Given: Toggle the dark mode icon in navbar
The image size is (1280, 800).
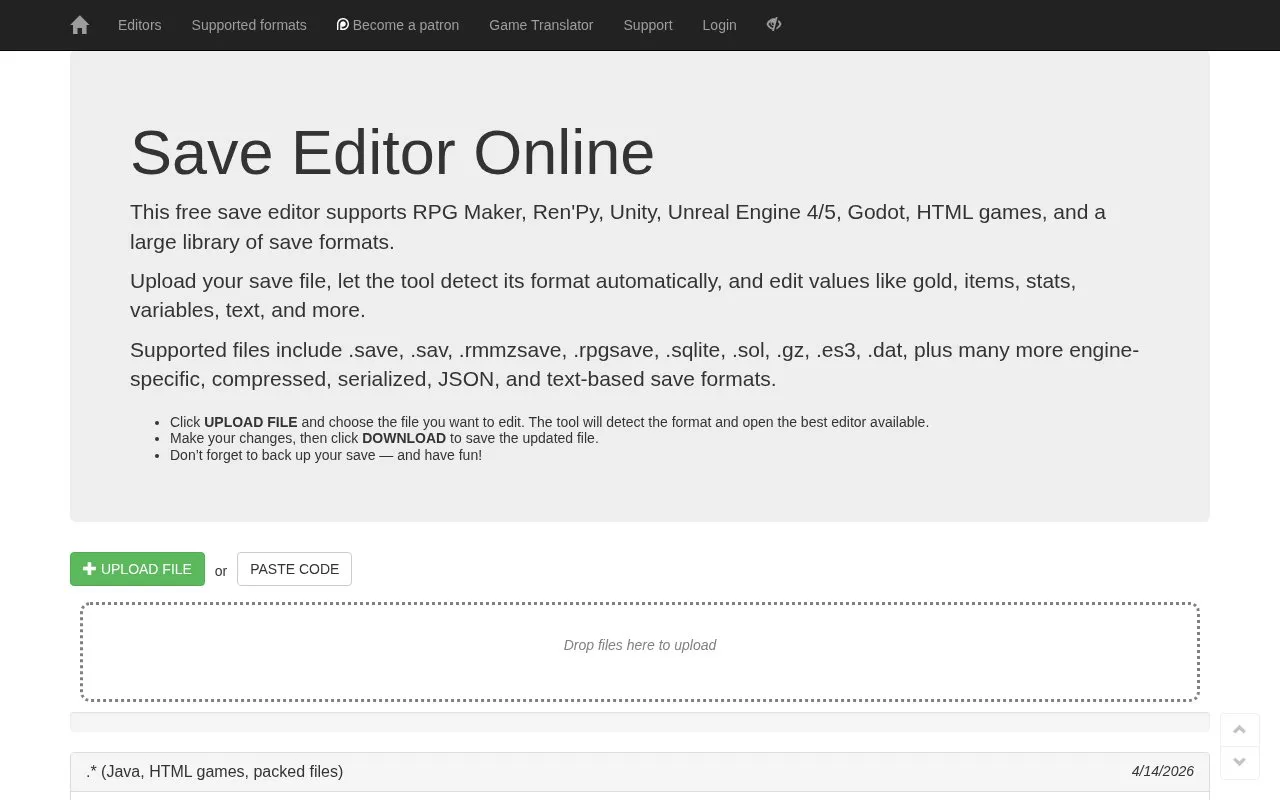Looking at the screenshot, I should (774, 25).
